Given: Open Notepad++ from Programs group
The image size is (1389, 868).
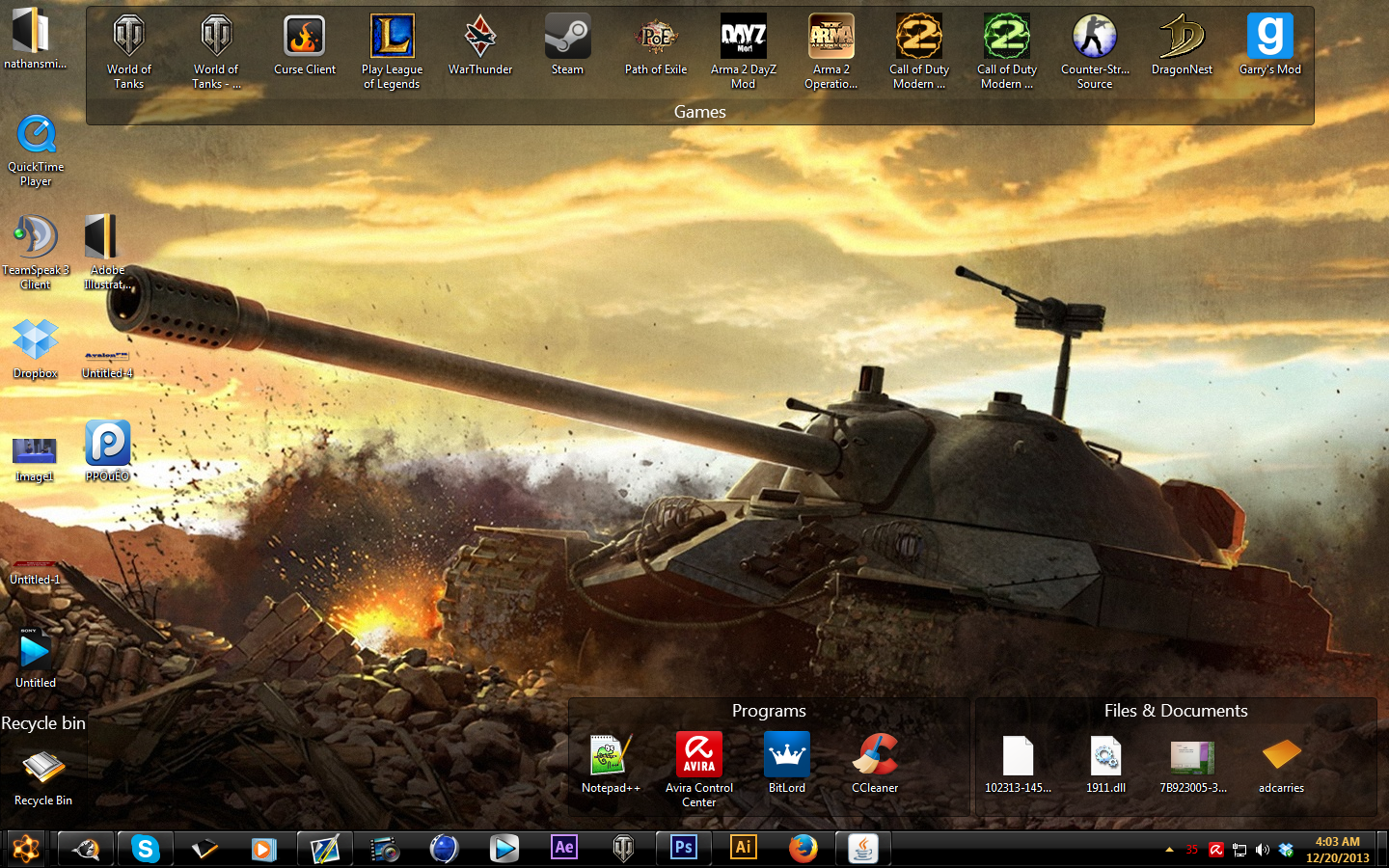Looking at the screenshot, I should 611,764.
